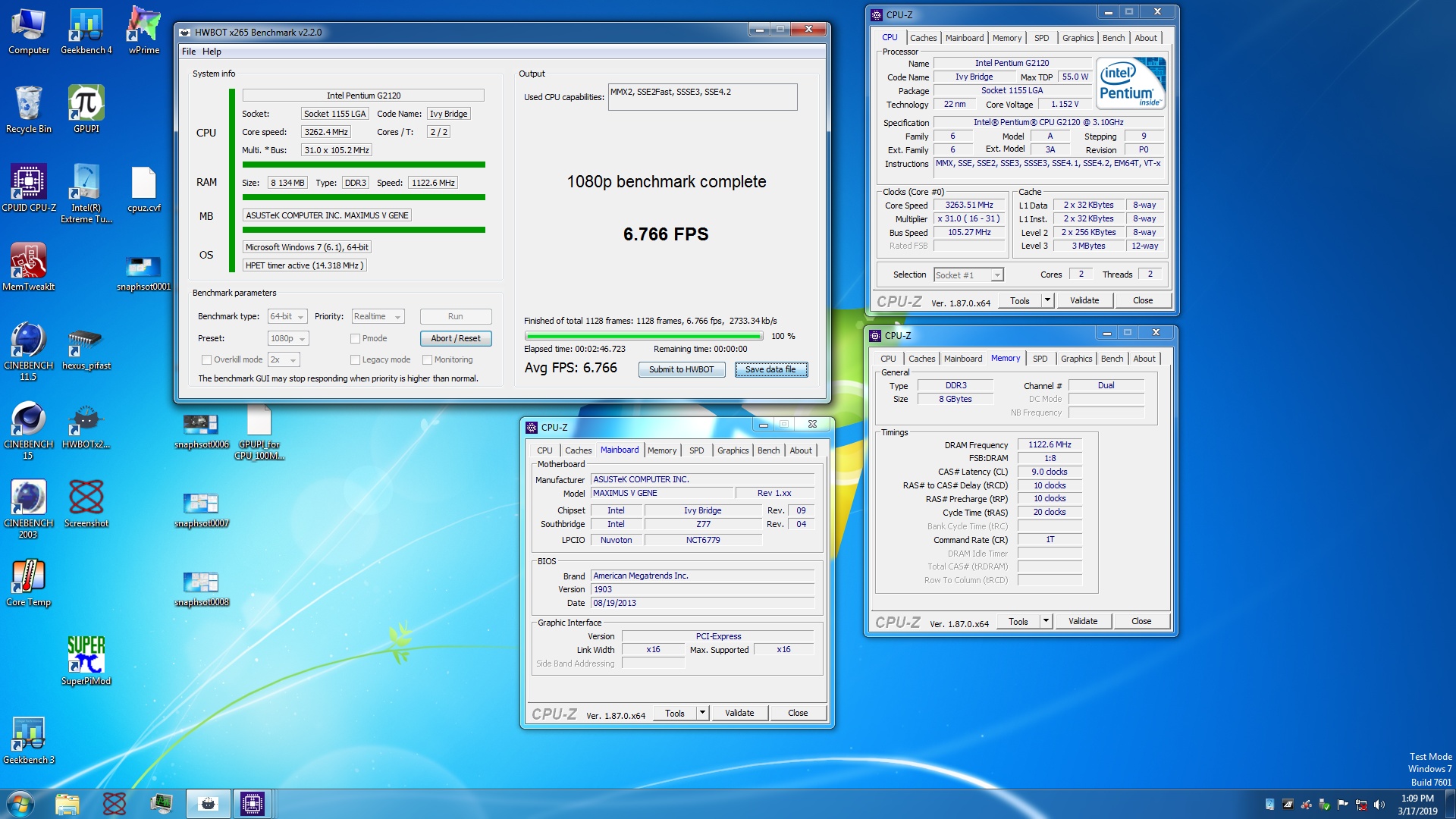Open the Socket #1 selection dropdown
The width and height of the screenshot is (1456, 819).
click(x=968, y=275)
